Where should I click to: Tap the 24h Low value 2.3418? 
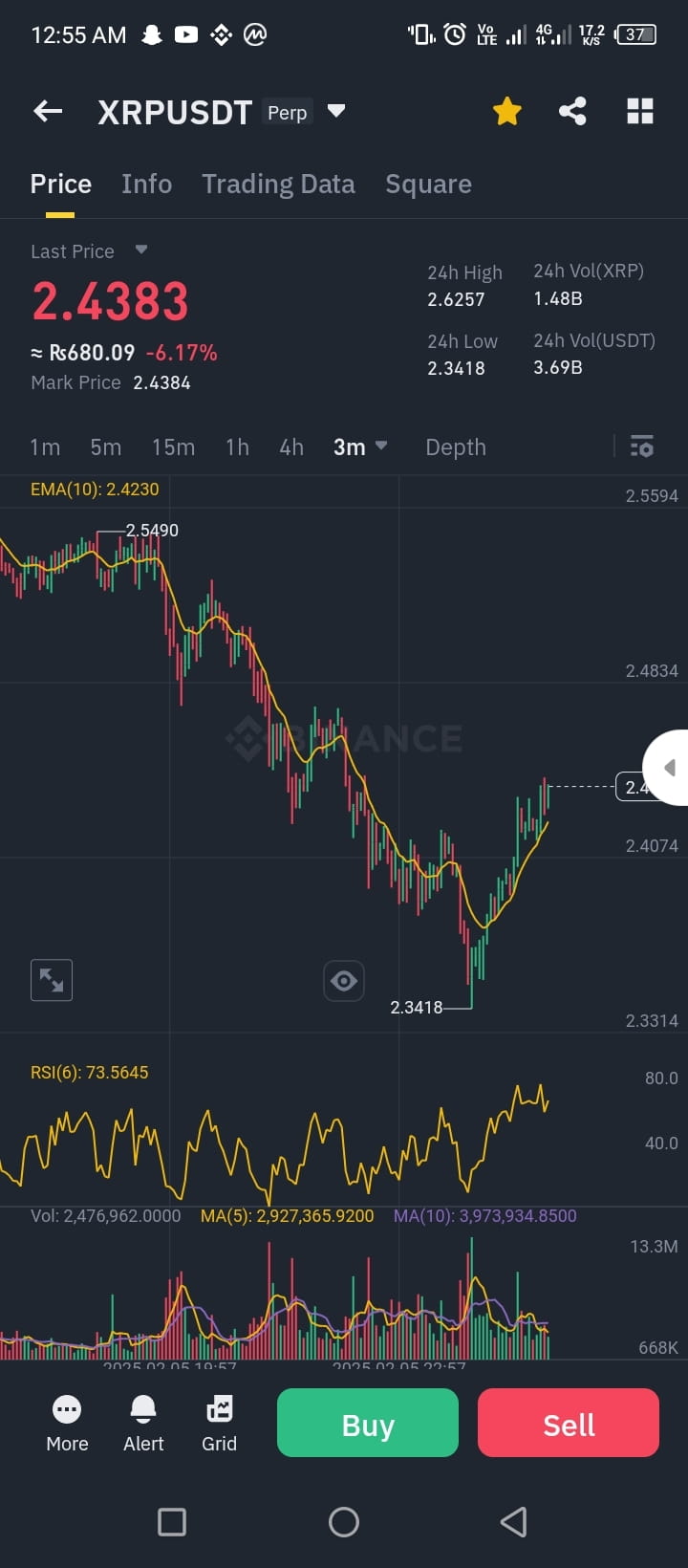[456, 368]
